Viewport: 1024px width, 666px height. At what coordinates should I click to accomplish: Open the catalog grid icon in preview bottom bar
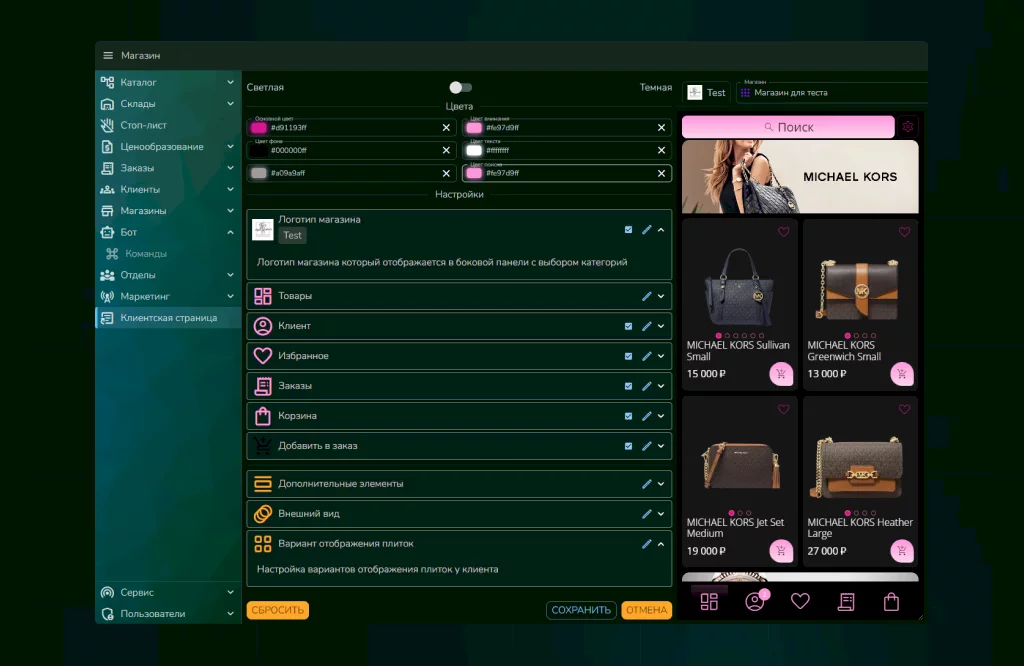pos(709,601)
